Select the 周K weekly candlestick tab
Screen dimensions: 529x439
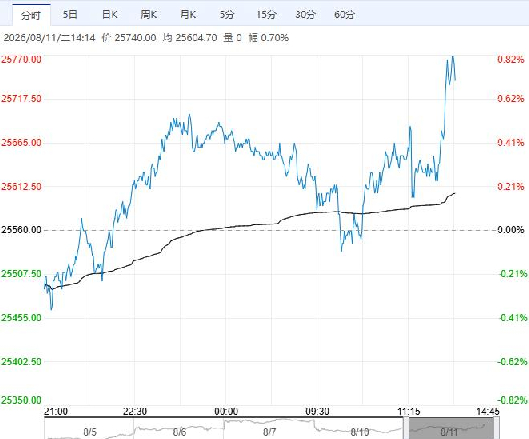[x=149, y=15]
